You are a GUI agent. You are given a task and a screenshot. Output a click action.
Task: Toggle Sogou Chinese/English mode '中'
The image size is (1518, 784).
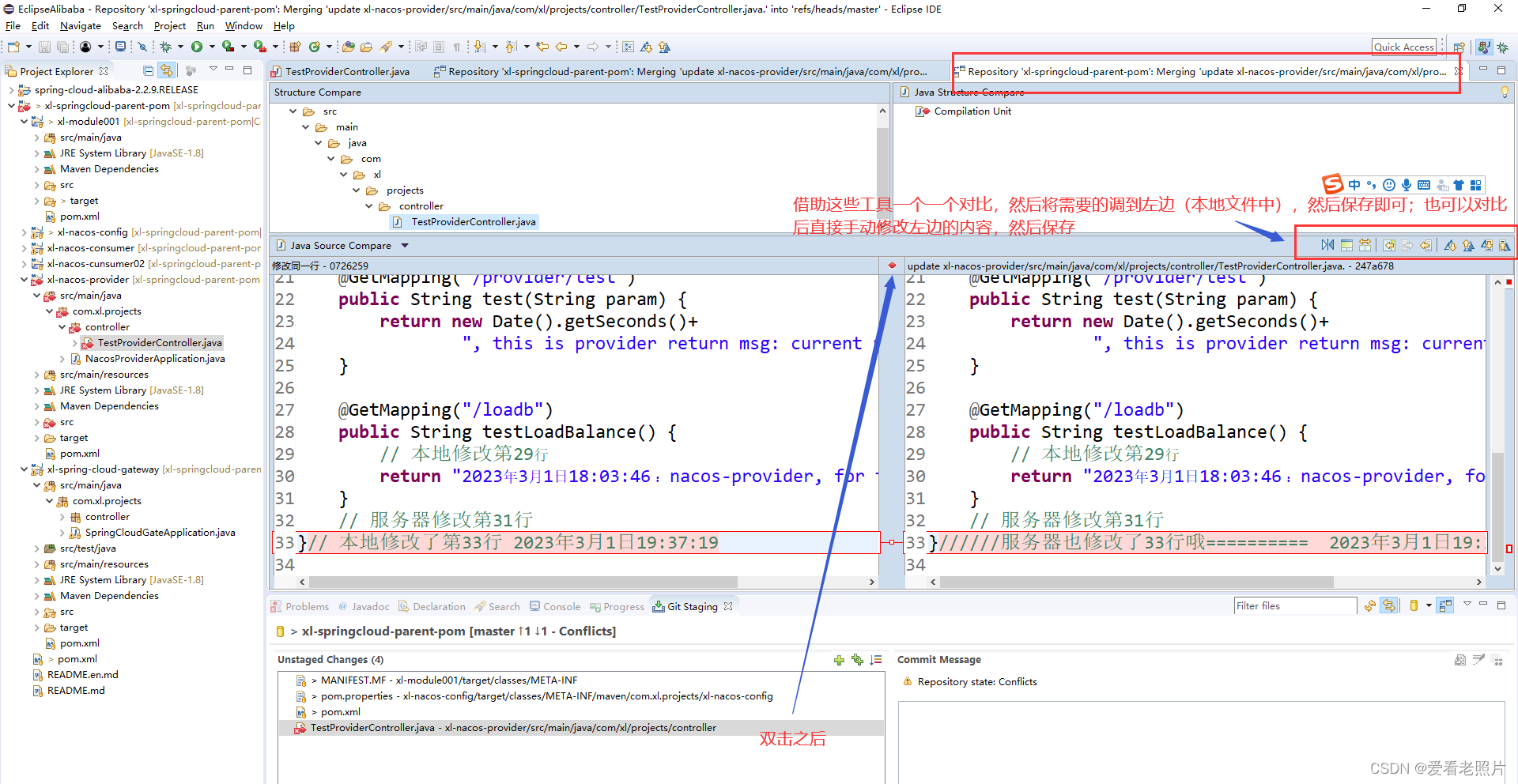click(x=1354, y=185)
